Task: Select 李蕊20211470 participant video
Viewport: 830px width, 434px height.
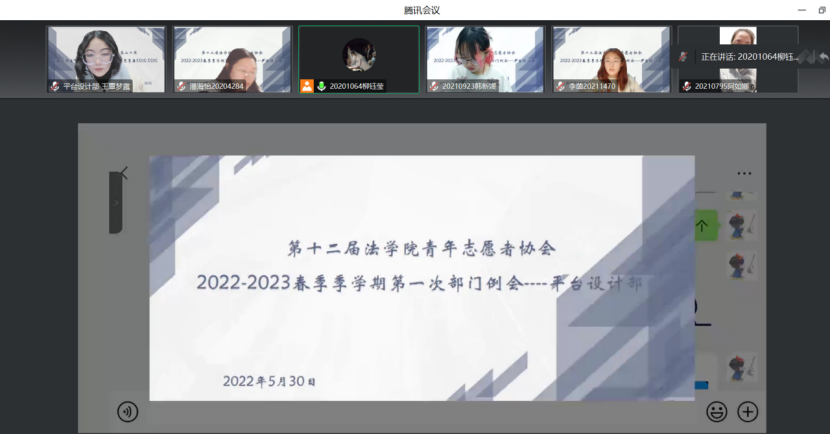Action: point(611,60)
